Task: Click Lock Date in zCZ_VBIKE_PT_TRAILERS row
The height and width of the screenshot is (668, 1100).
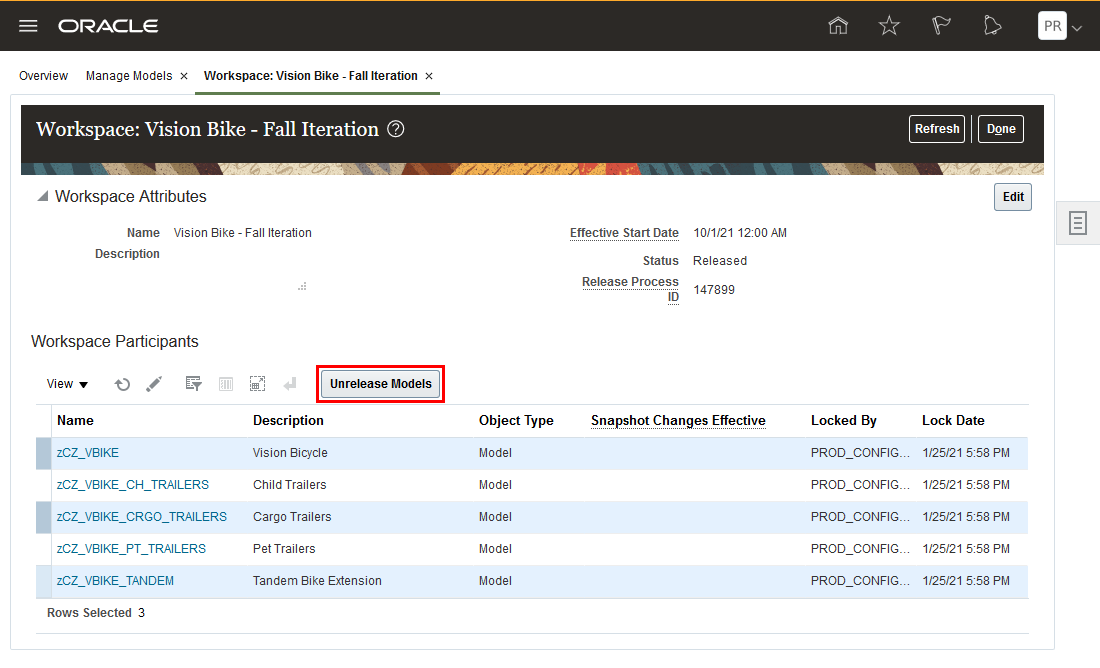Action: [966, 549]
